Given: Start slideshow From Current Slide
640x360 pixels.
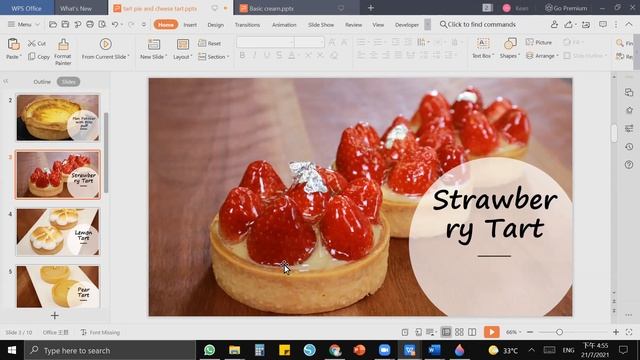Looking at the screenshot, I should 105,49.
